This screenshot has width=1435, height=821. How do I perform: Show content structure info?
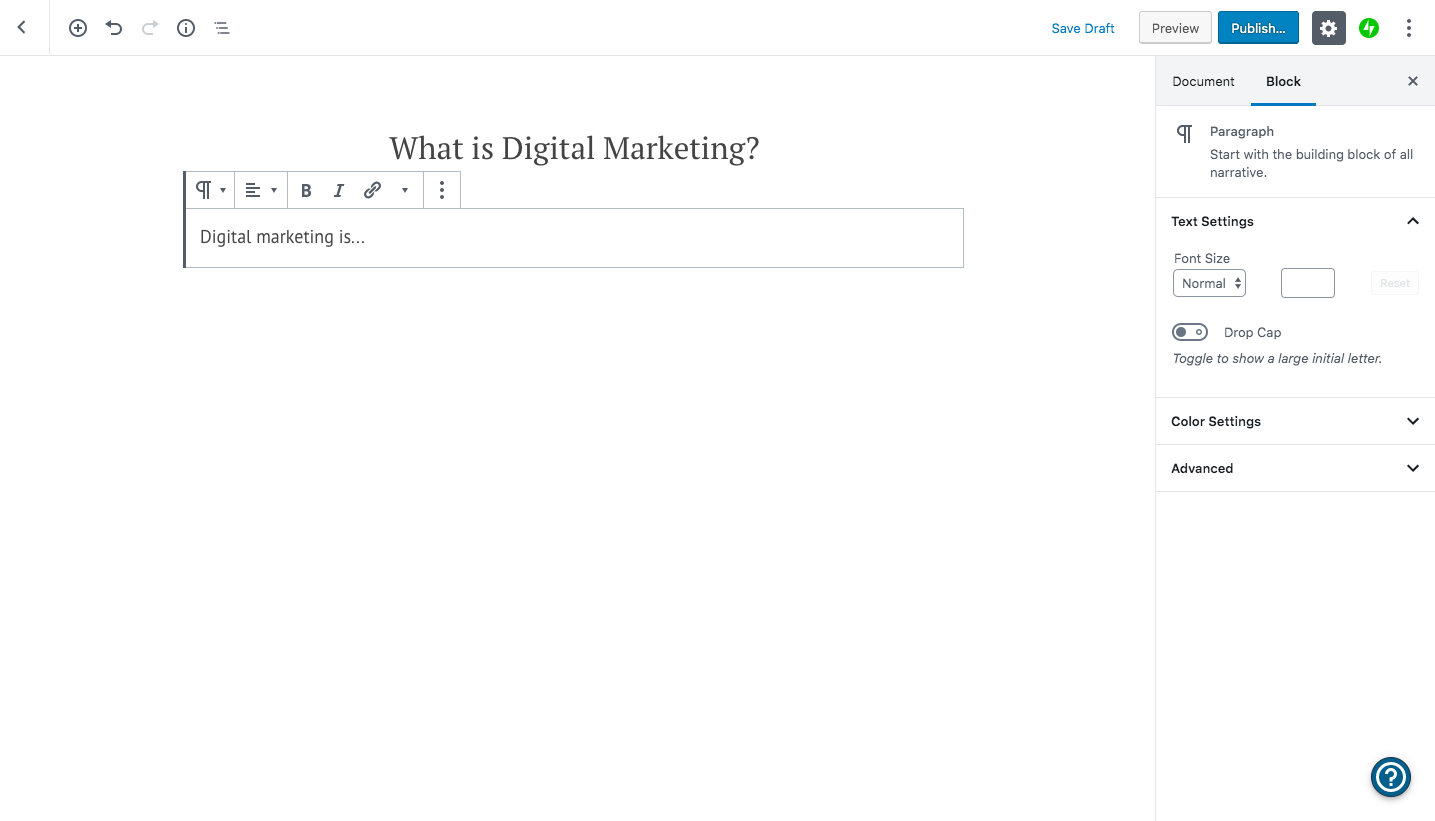186,28
